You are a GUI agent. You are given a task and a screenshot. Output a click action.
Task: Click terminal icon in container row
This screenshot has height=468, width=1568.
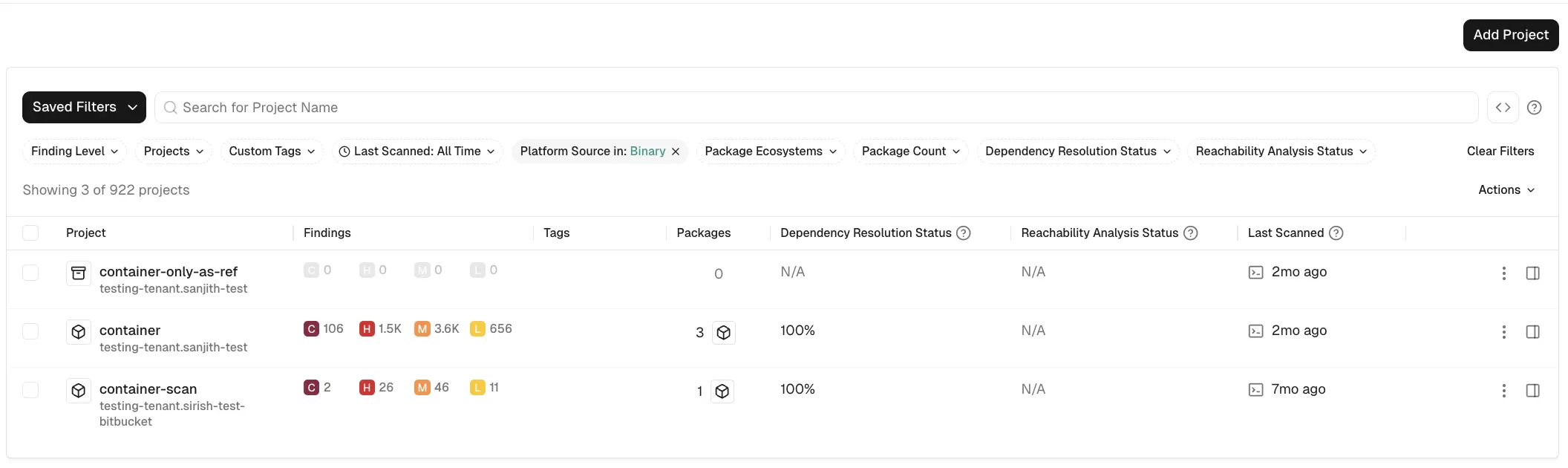[x=1255, y=331]
